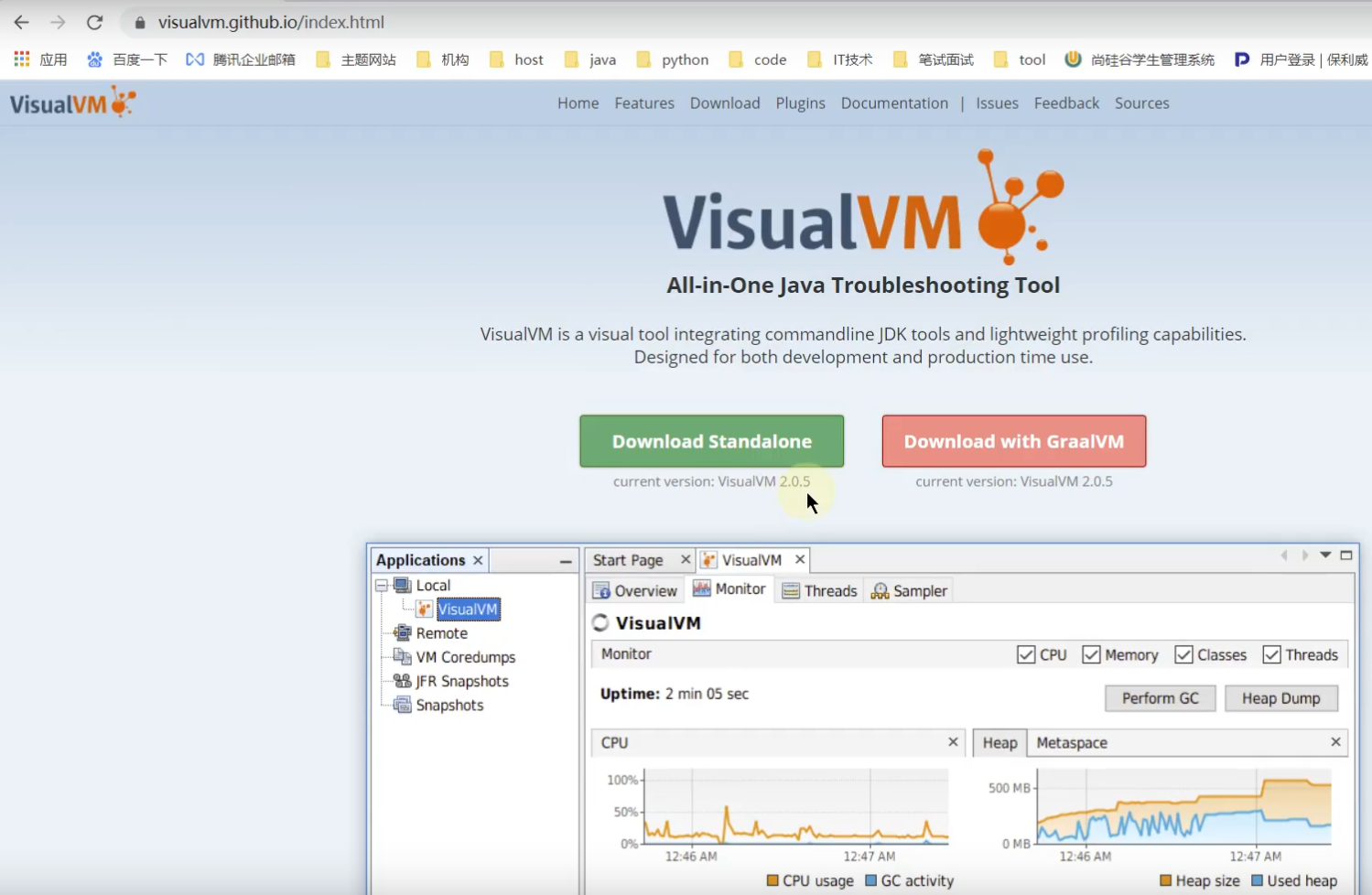Click the Perform GC button
Image resolution: width=1372 pixels, height=895 pixels.
pos(1161,698)
